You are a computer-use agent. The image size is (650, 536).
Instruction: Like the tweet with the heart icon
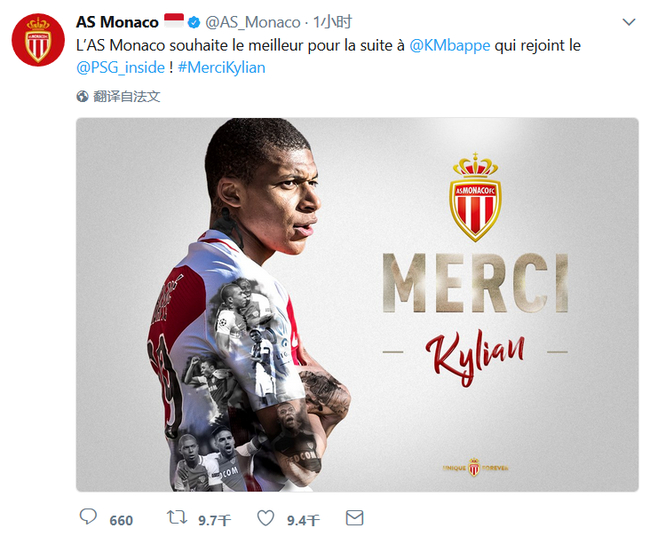point(266,518)
